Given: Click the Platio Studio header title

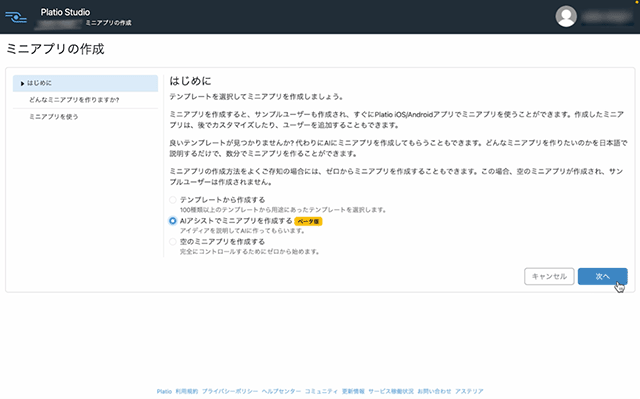Looking at the screenshot, I should click(65, 12).
